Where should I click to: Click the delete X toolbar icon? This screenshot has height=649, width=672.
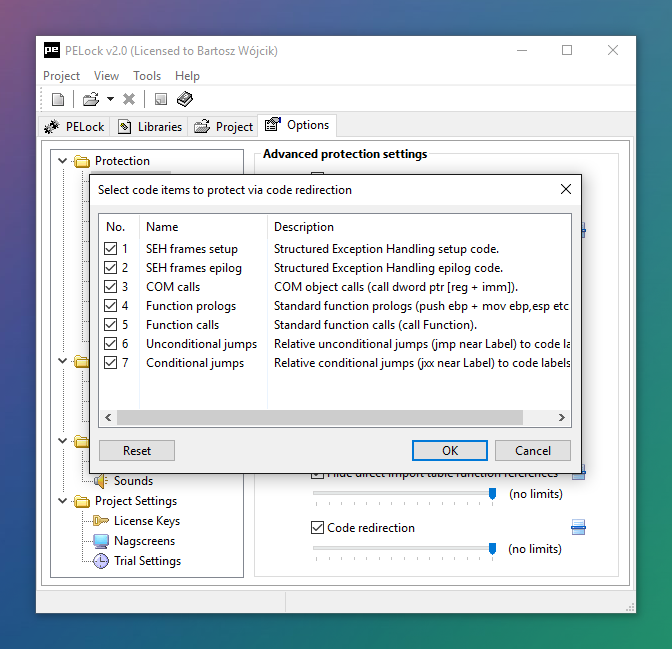(129, 99)
